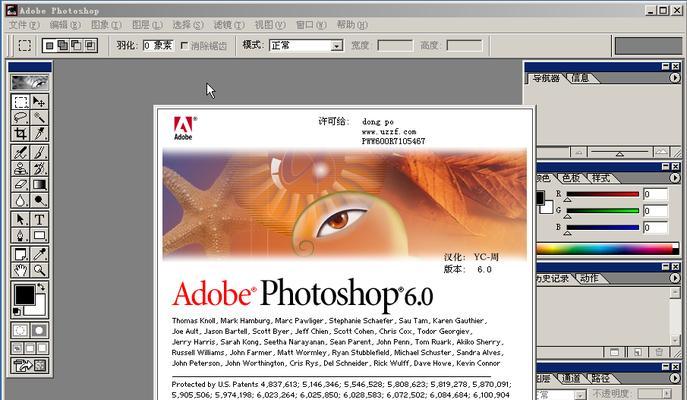
Task: Select the Gradient tool
Action: 39,184
